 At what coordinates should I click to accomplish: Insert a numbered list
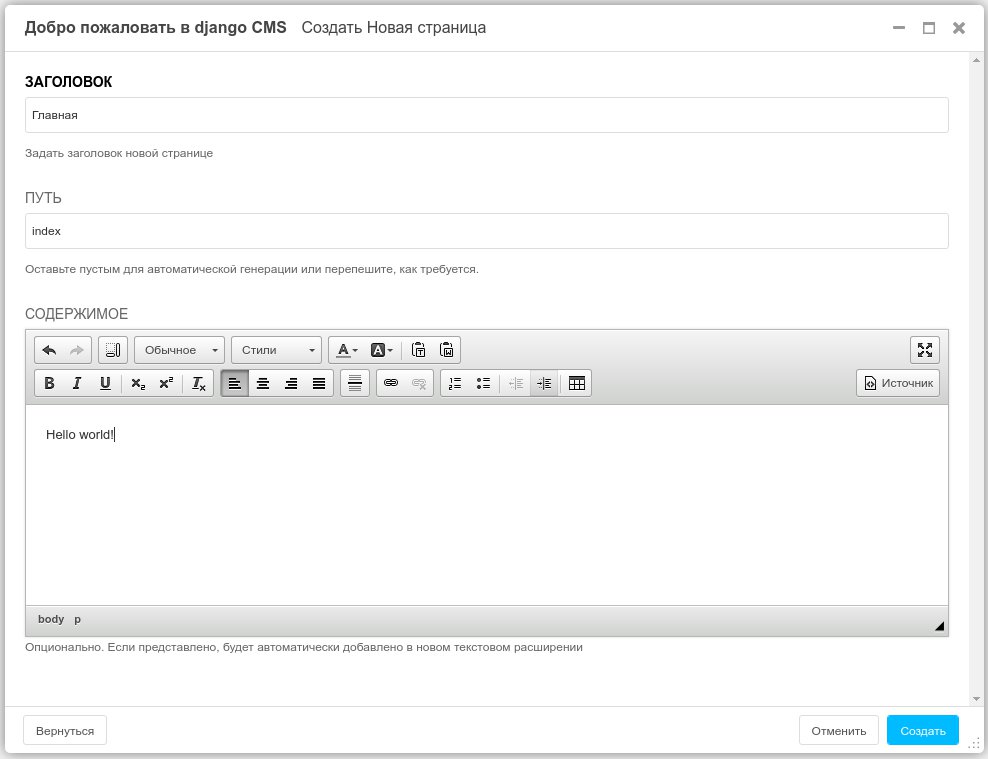click(x=455, y=383)
